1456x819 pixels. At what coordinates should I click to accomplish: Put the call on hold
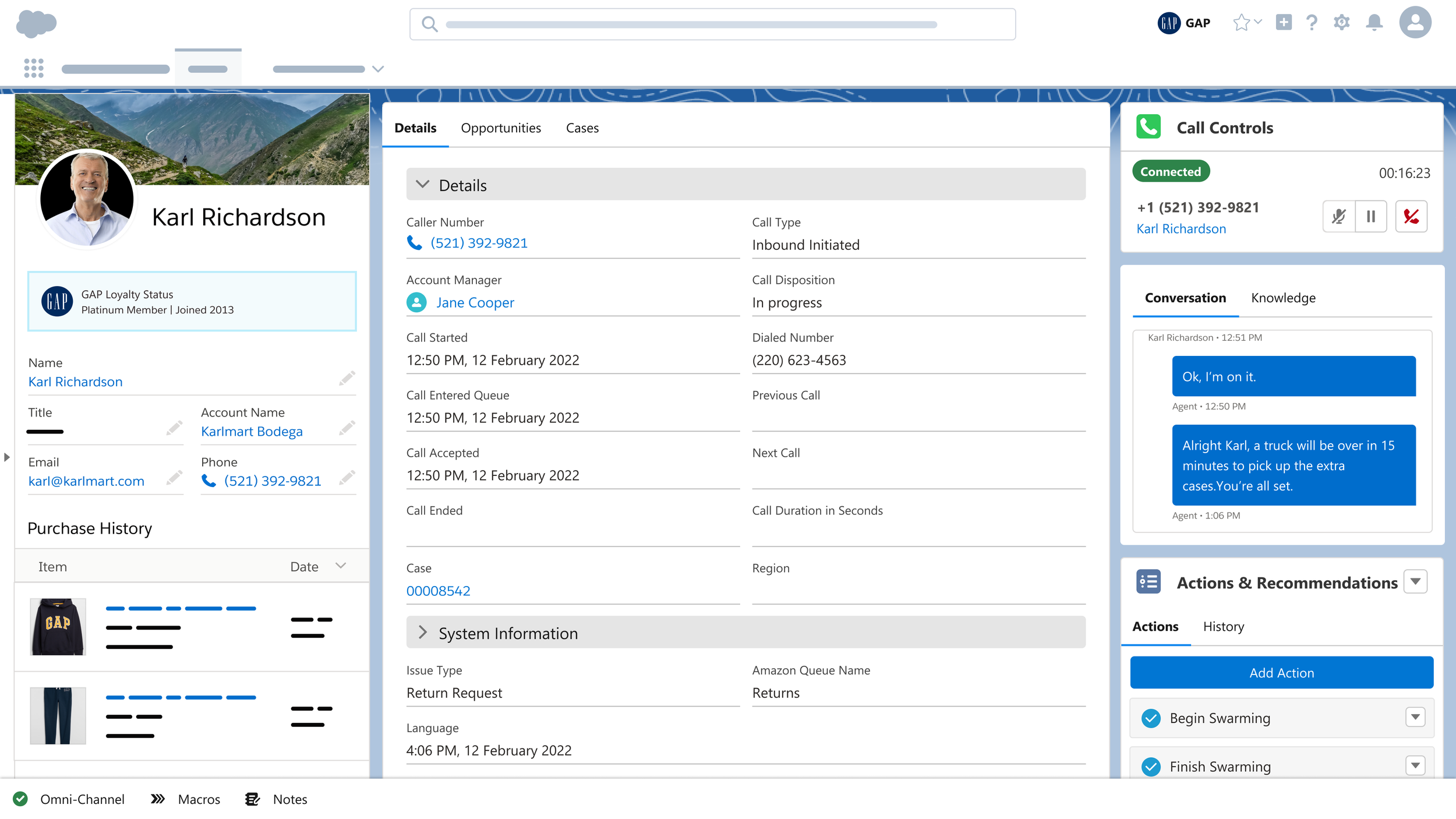[x=1370, y=217]
